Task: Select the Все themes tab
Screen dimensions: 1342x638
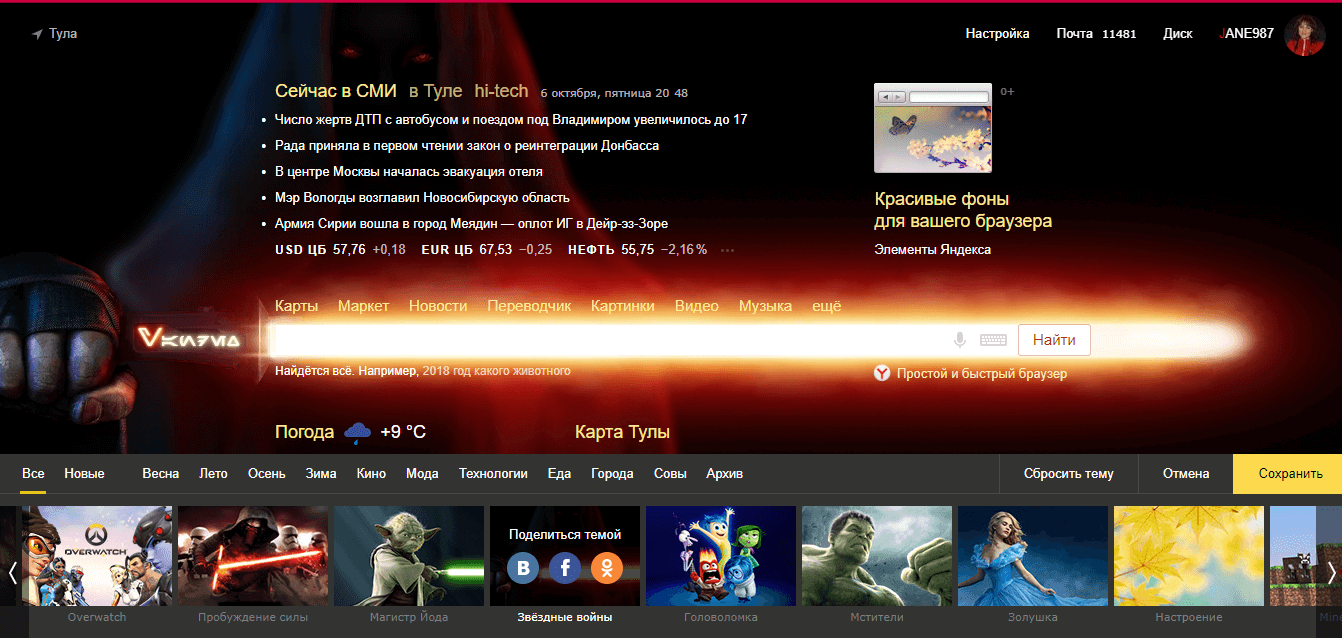Action: pyautogui.click(x=33, y=474)
